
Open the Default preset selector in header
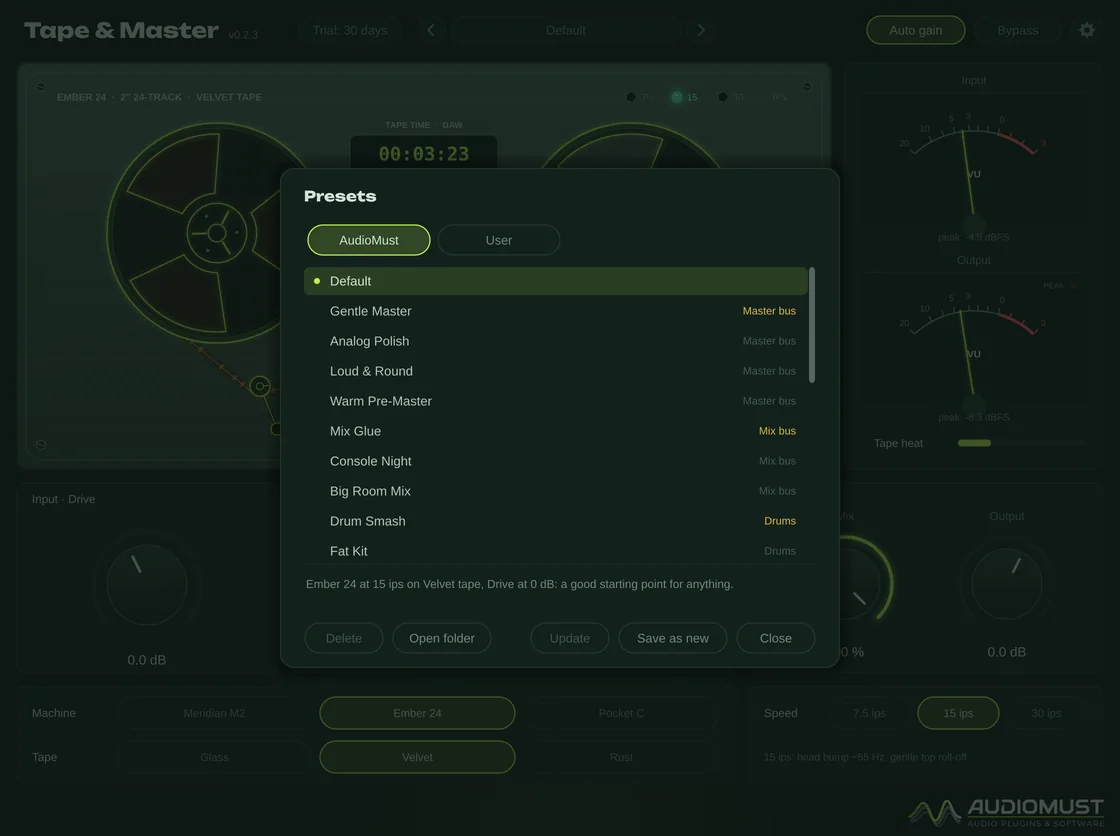click(x=566, y=30)
